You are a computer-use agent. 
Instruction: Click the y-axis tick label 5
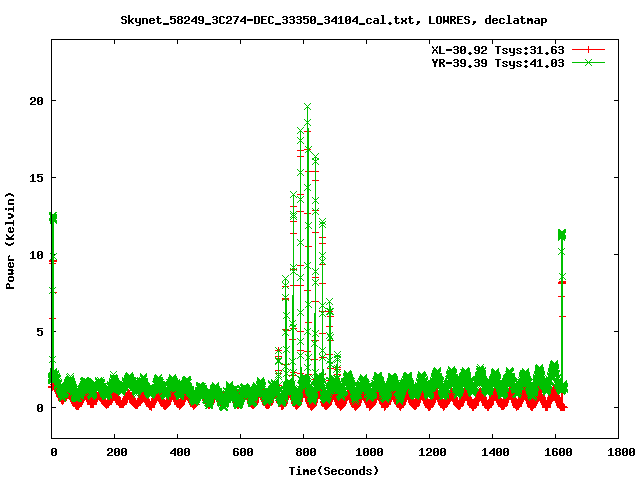point(40,332)
